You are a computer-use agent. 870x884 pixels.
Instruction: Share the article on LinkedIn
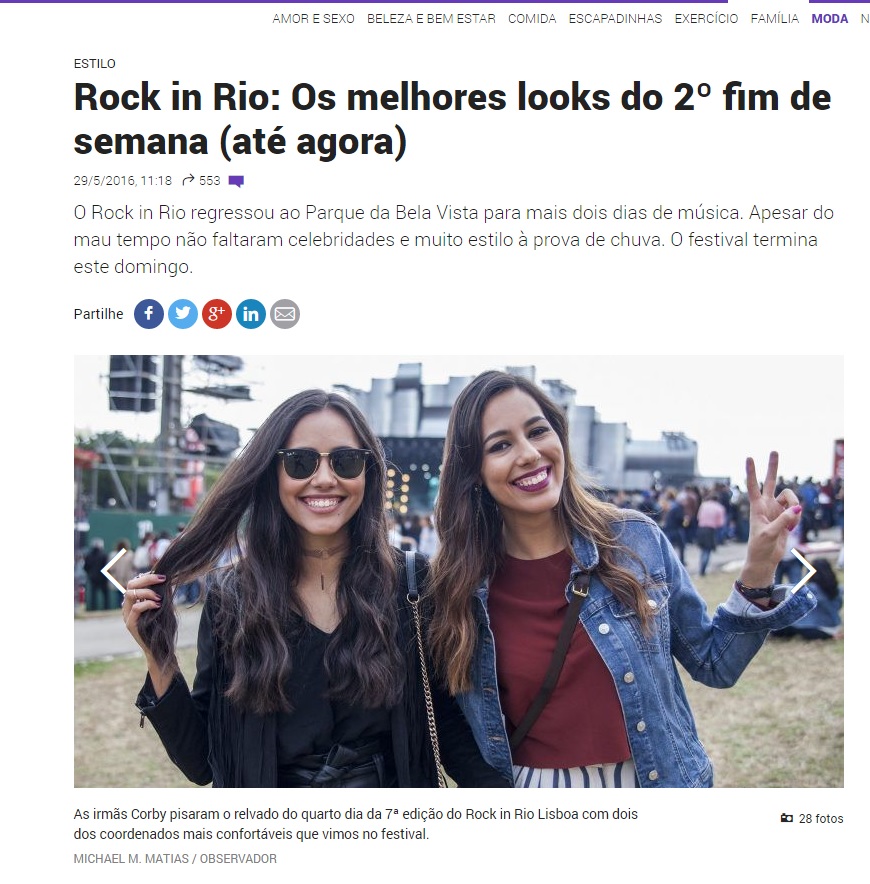click(251, 314)
